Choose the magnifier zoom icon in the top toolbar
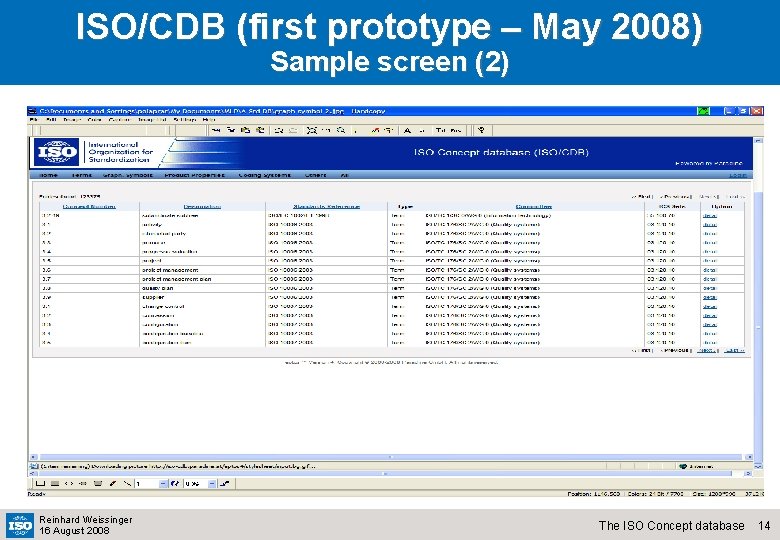The image size is (780, 540). tap(341, 130)
